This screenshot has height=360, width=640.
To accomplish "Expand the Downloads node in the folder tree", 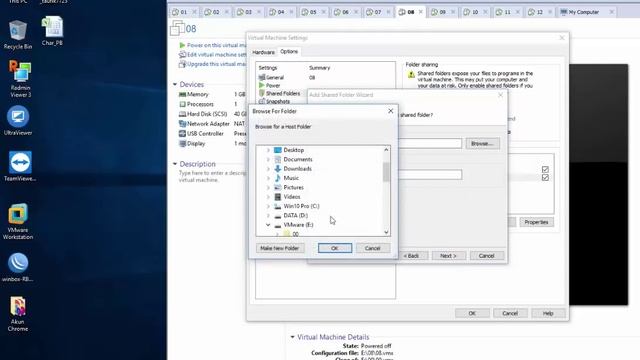I will [x=268, y=169].
